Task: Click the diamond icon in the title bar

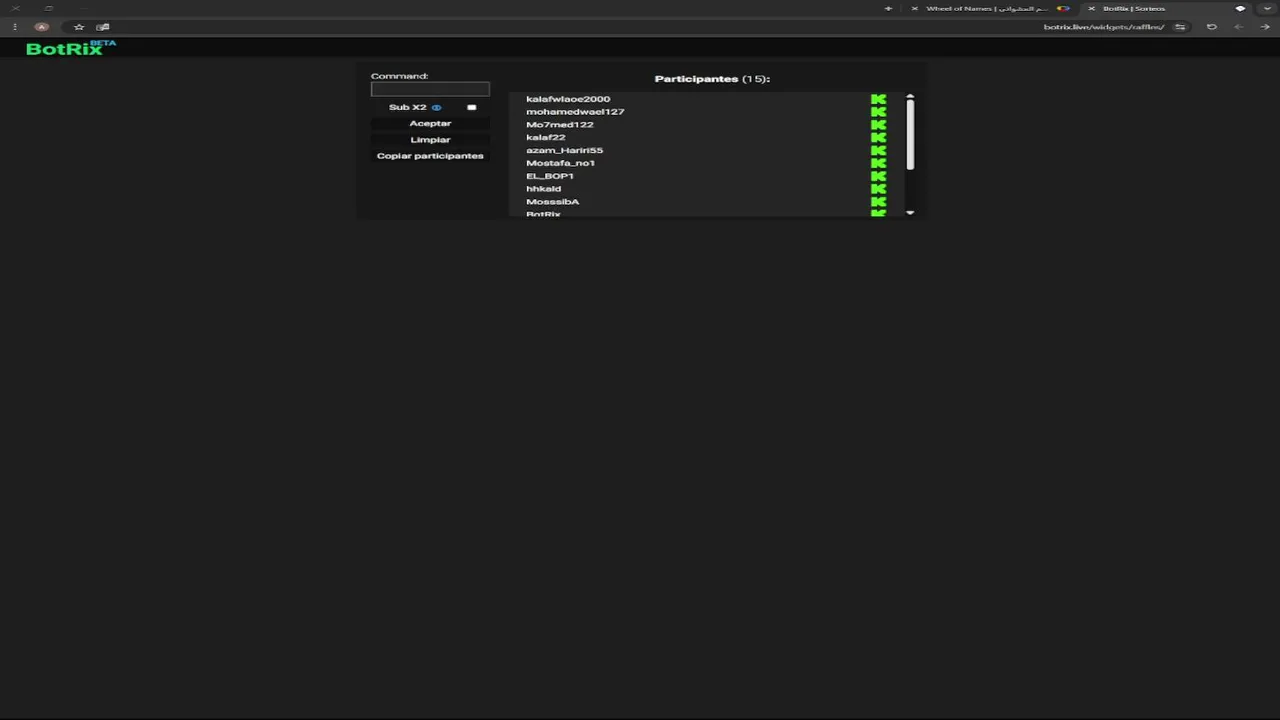Action: 1240,8
